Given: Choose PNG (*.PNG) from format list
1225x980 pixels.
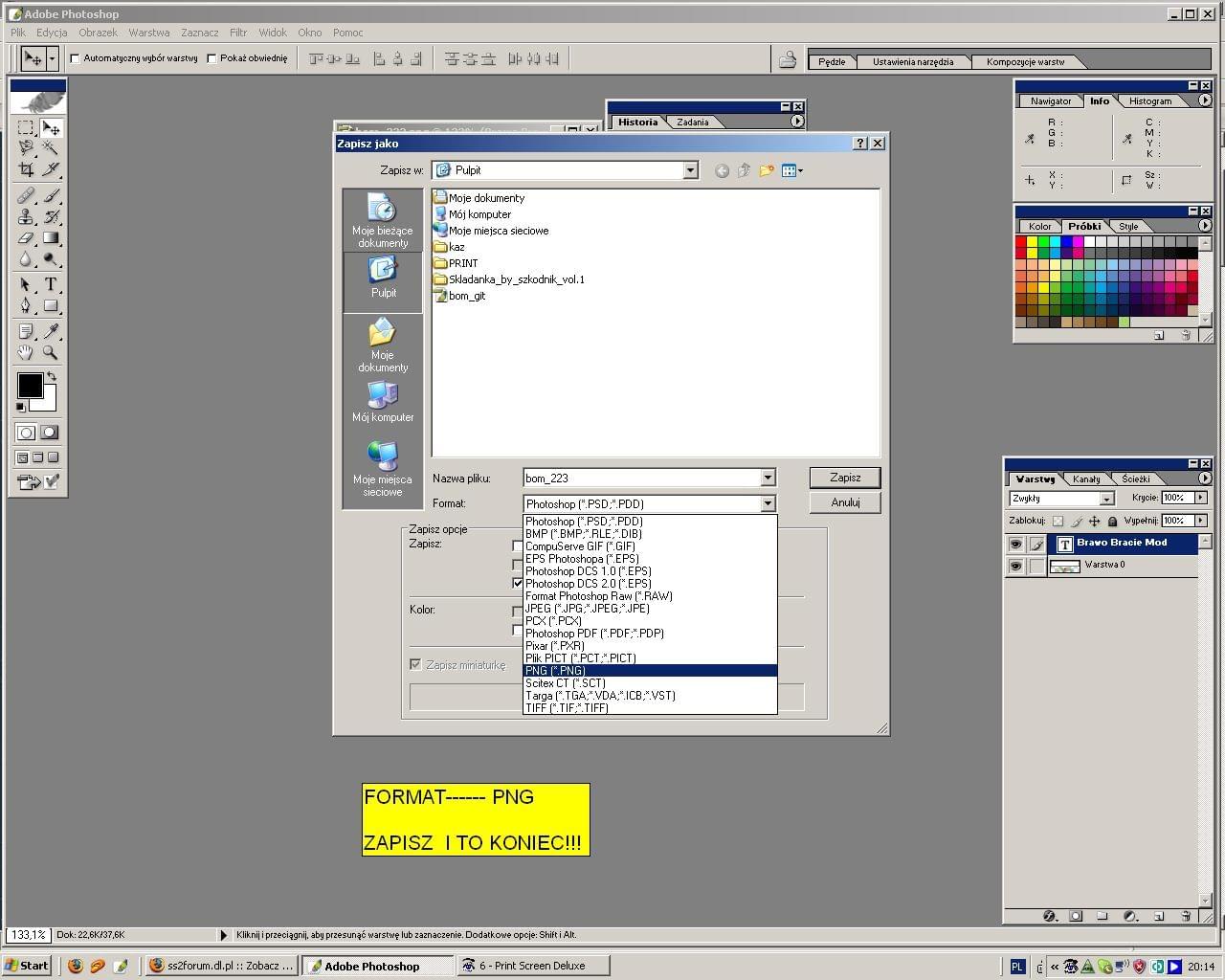Looking at the screenshot, I should (x=650, y=671).
